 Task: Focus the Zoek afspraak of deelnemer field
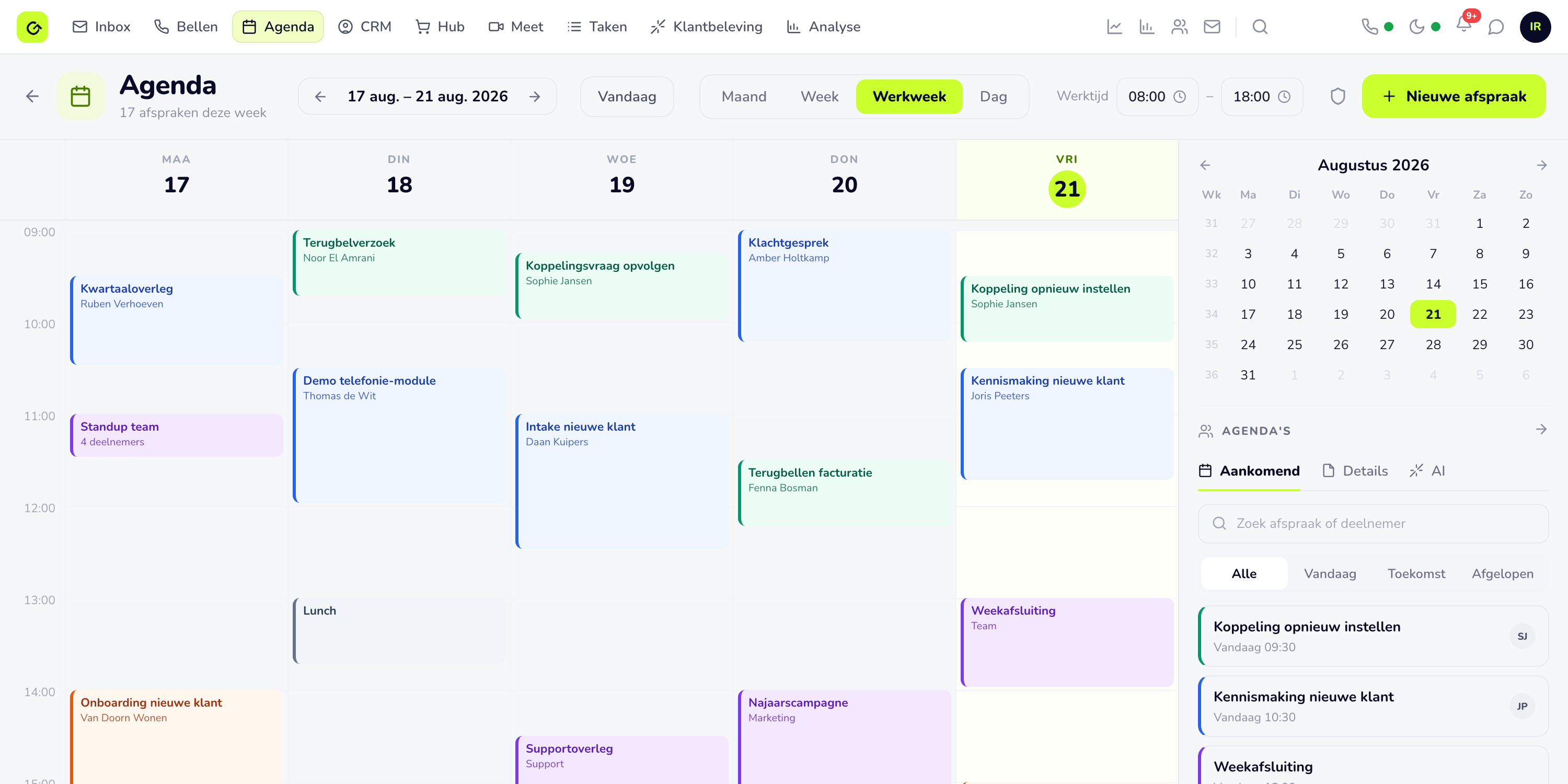click(x=1373, y=524)
